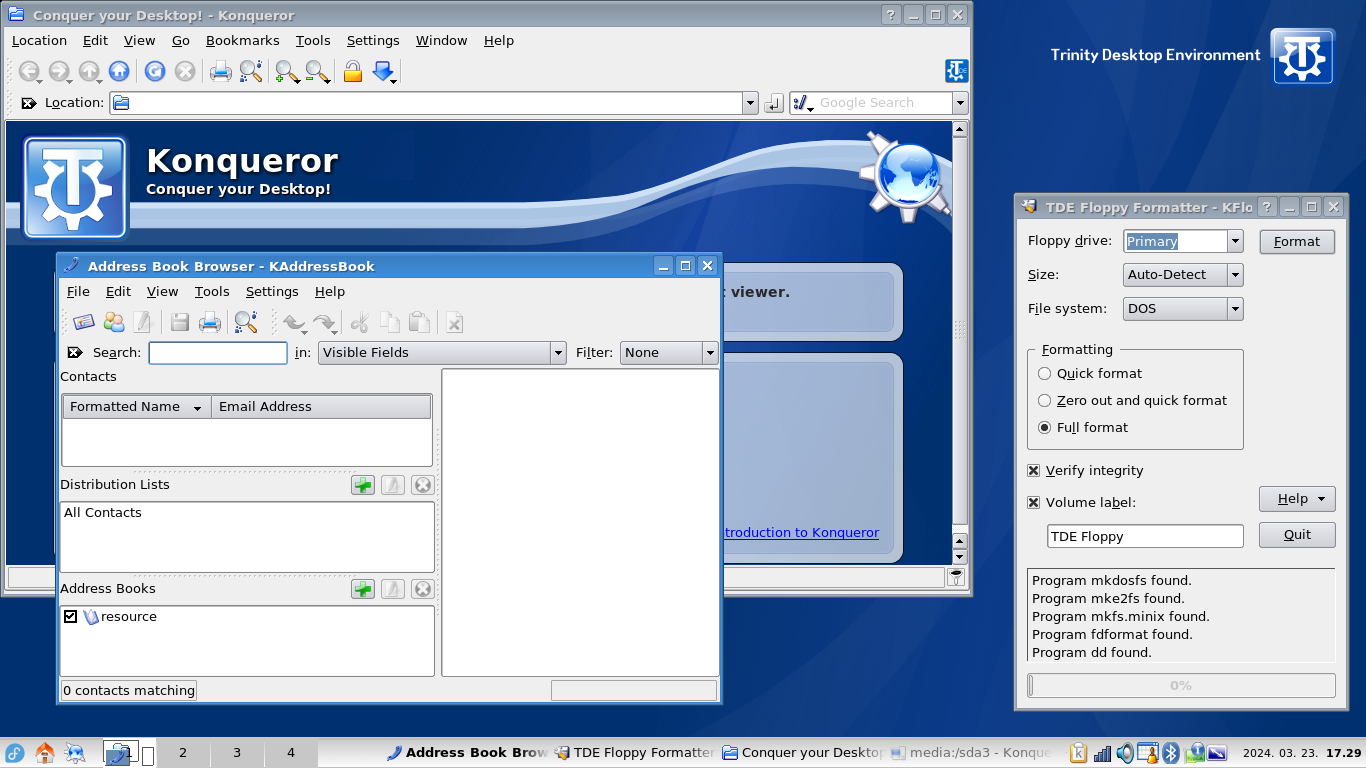Click New Distribution List people icon in KAddressBook

tap(114, 322)
